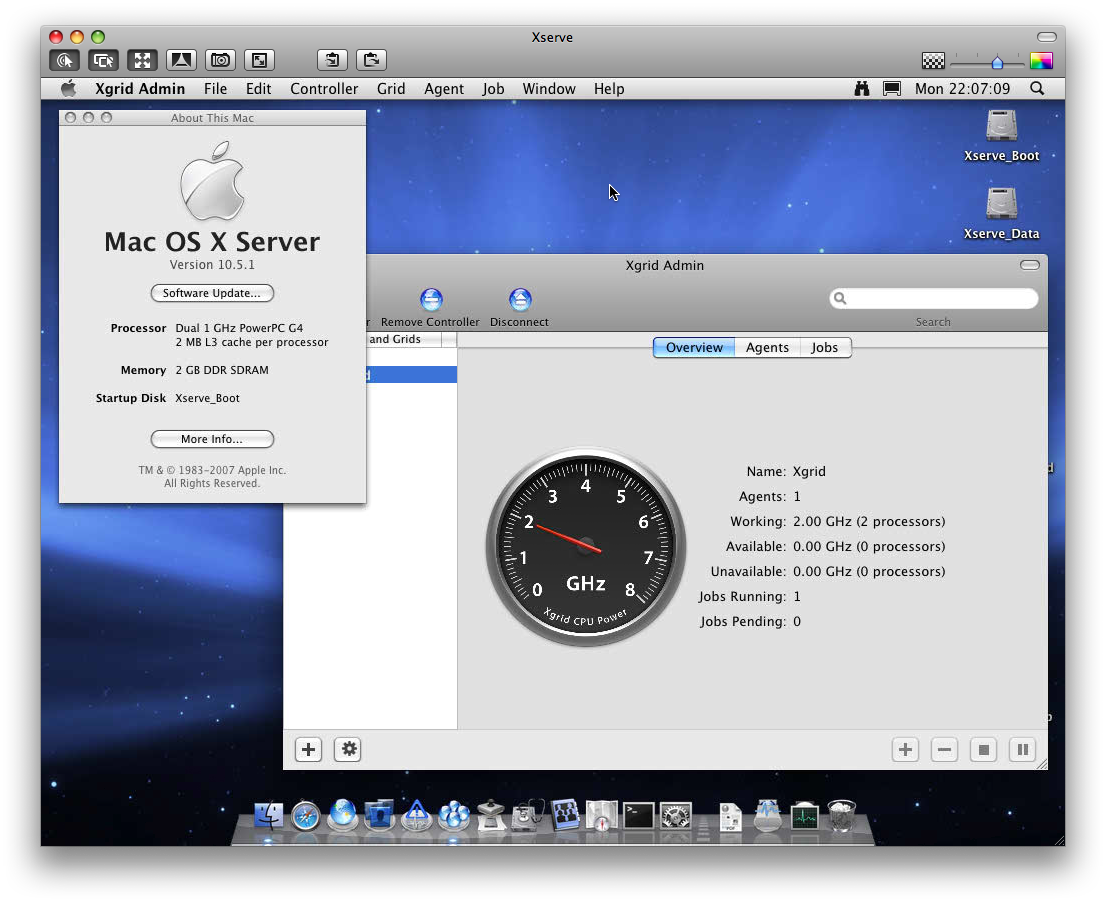Viewport: 1106px width, 902px height.
Task: Open the PDF document in Dock
Action: 731,817
